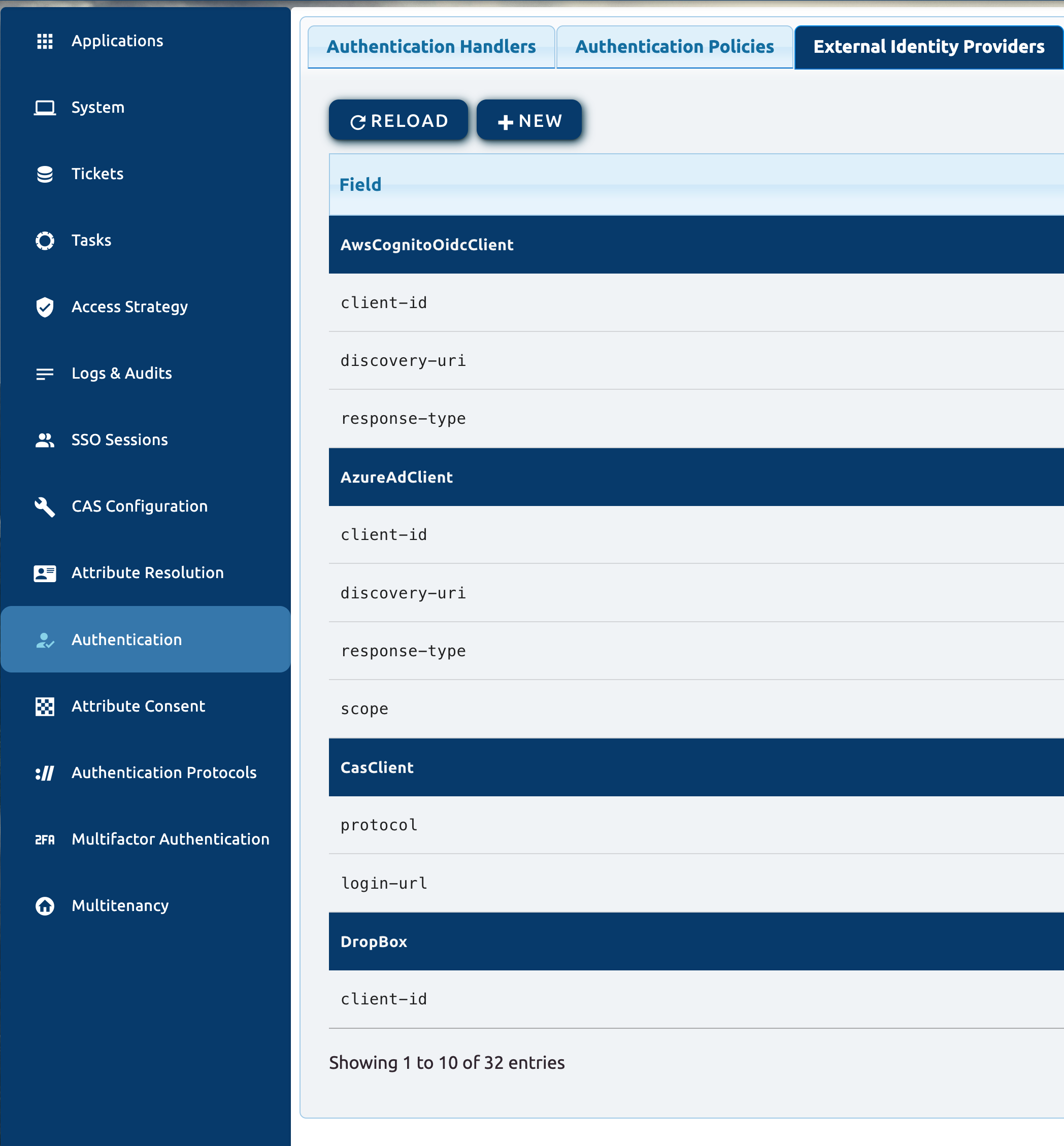1064x1146 pixels.
Task: Click the Authentication Protocols icon
Action: (x=45, y=772)
